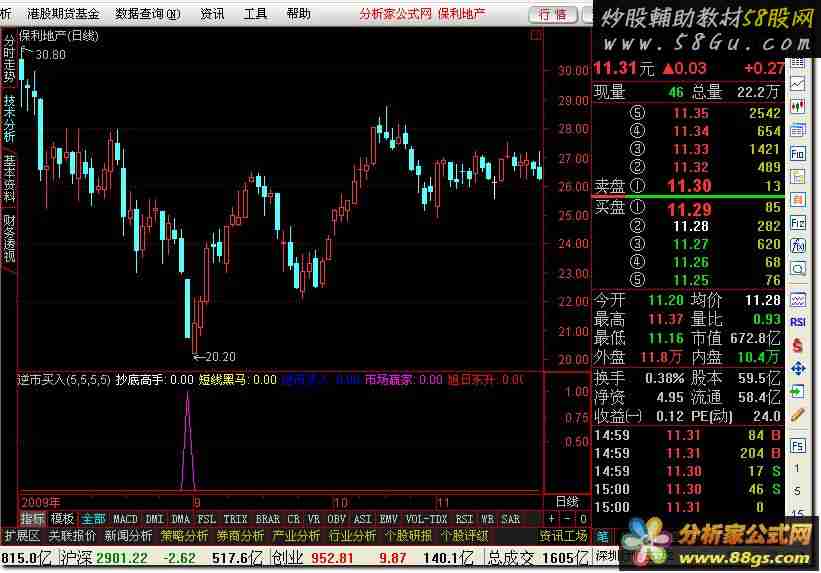Select the 模板 tab at the bottom
Viewport: 821px width, 573px height.
pyautogui.click(x=62, y=519)
